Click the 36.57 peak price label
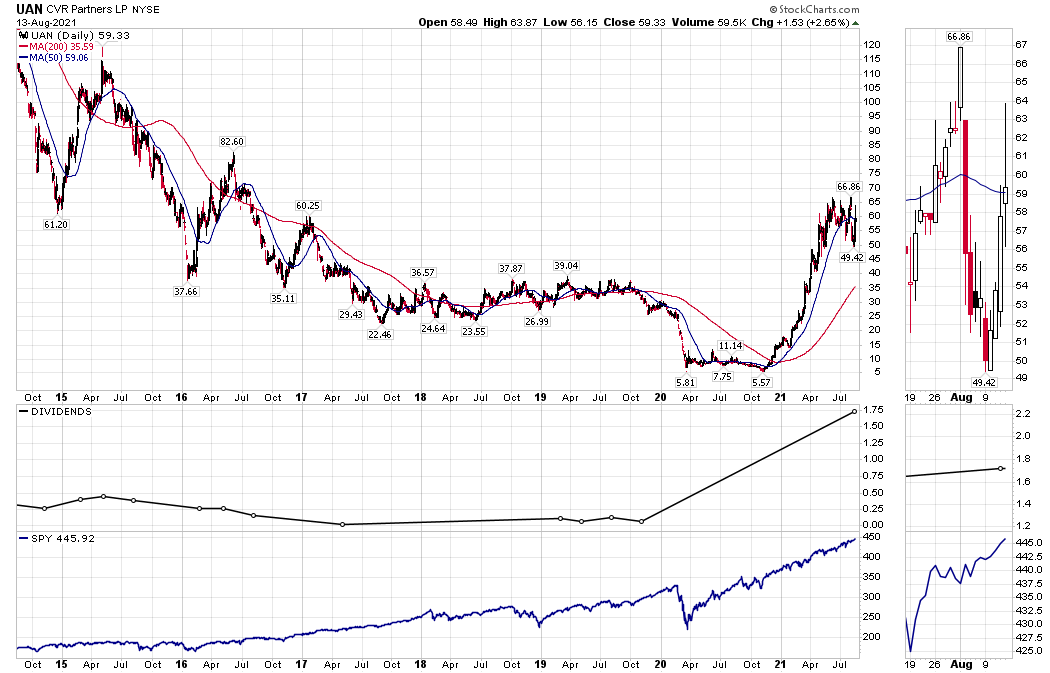 (x=423, y=273)
